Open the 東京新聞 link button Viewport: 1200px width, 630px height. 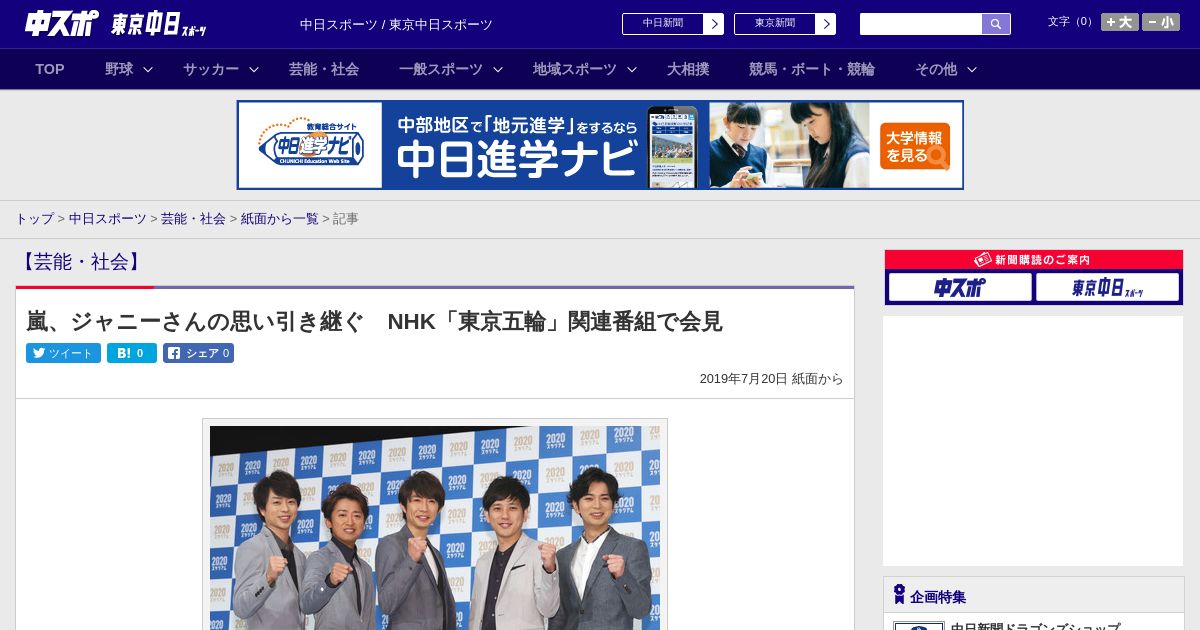click(x=774, y=24)
